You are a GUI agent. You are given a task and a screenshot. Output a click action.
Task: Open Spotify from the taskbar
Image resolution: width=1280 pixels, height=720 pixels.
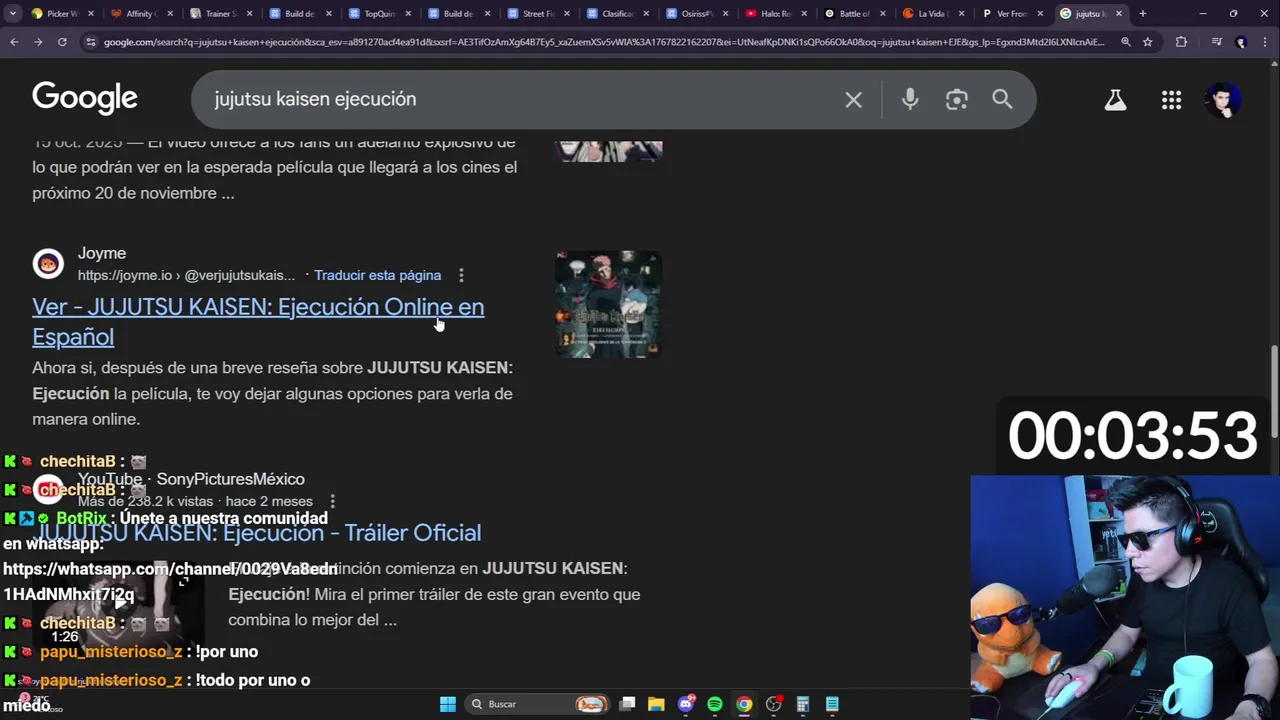(715, 704)
